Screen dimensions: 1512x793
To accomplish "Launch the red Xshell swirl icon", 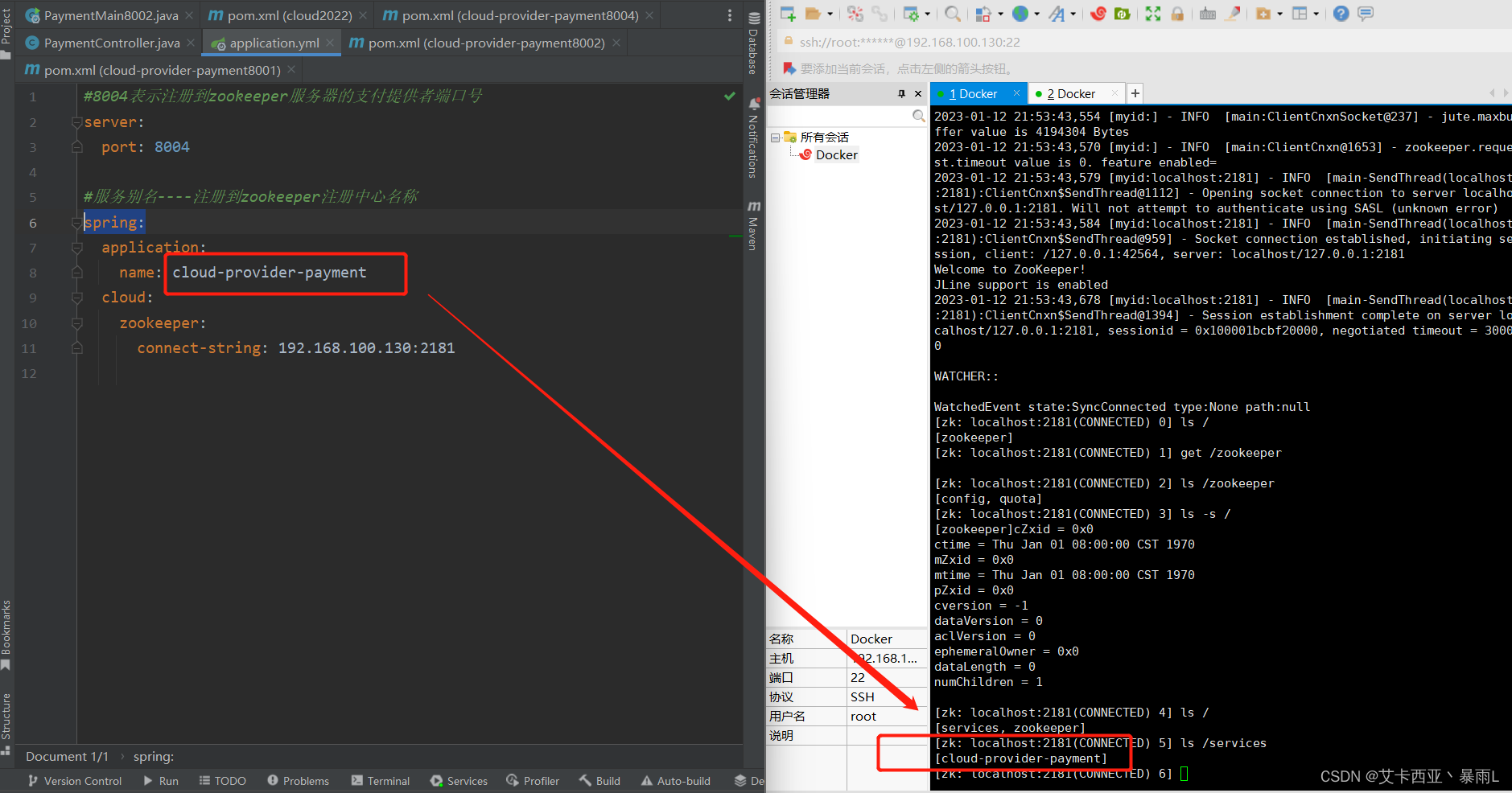I will click(x=1098, y=14).
